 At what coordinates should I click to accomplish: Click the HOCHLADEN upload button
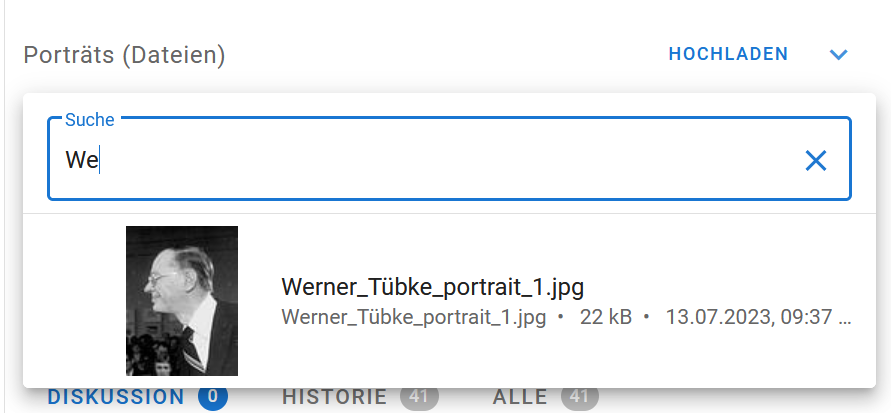(x=728, y=54)
